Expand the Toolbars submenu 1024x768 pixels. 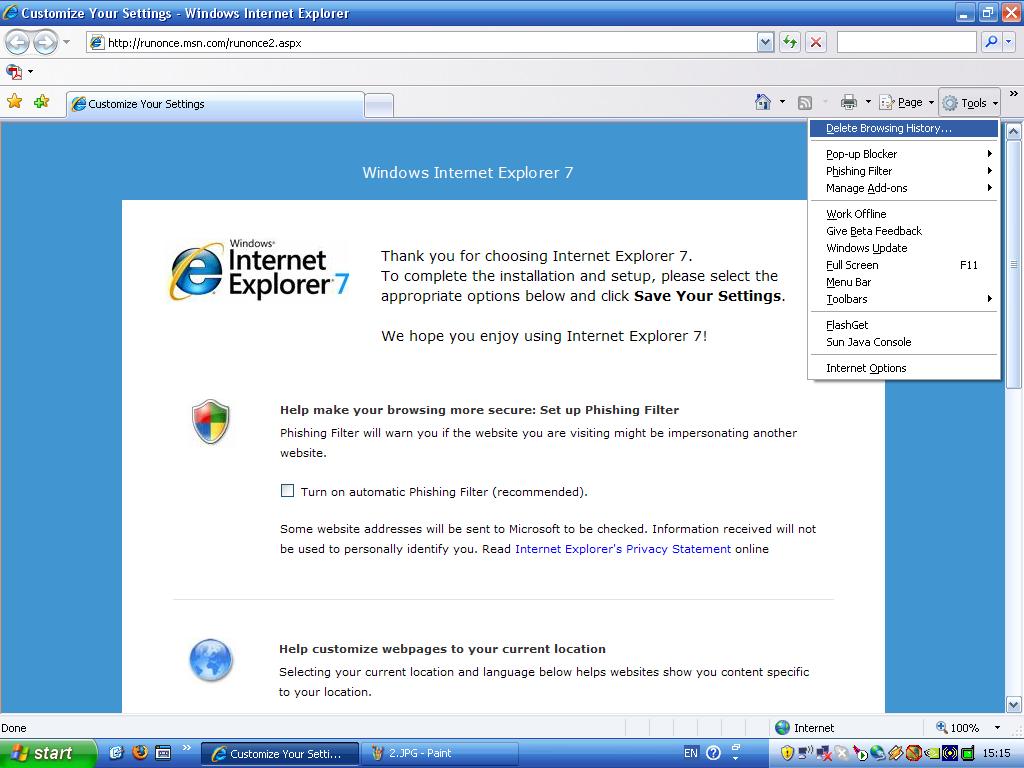point(904,299)
